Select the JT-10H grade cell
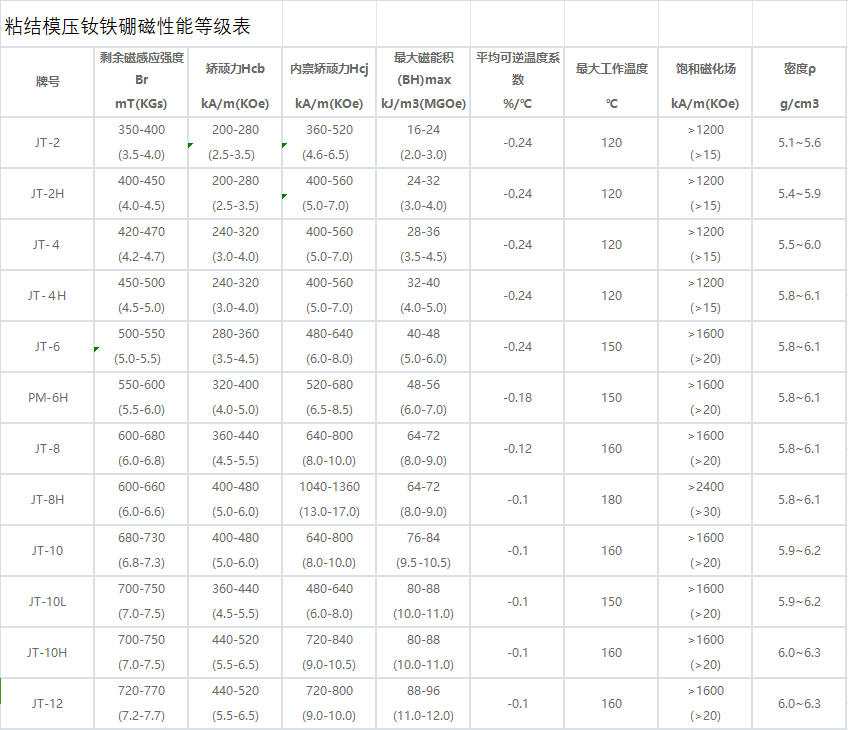Viewport: 848px width, 730px height. click(x=48, y=653)
